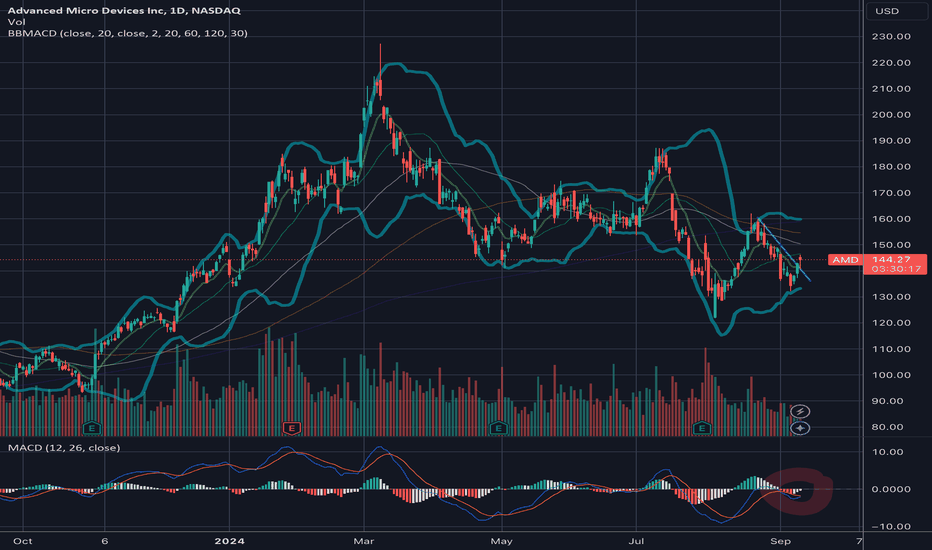Click the 220.00 price axis label
The height and width of the screenshot is (550, 932).
point(890,62)
